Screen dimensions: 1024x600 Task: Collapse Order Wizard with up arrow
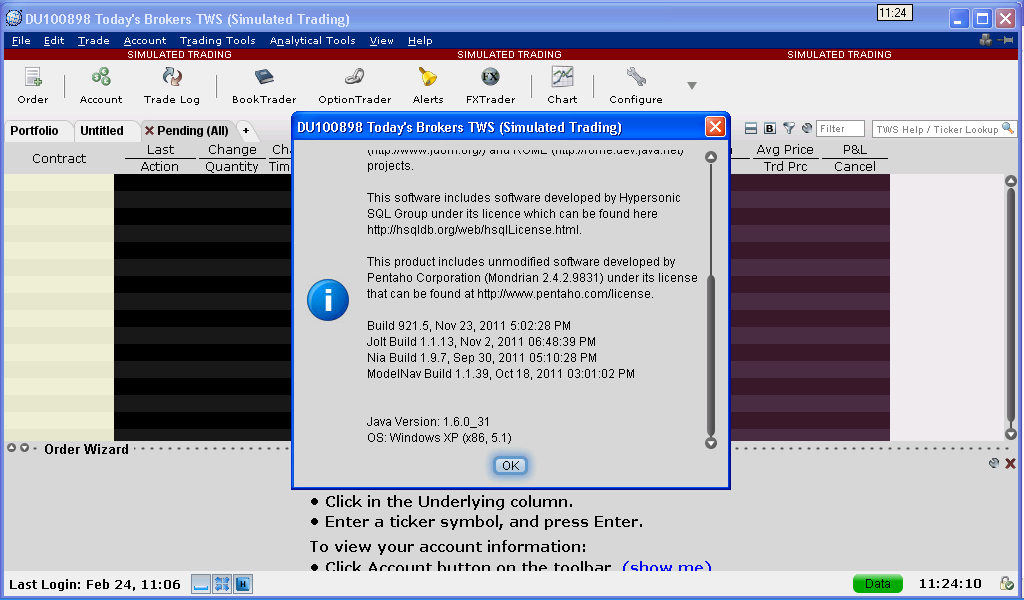coord(11,448)
